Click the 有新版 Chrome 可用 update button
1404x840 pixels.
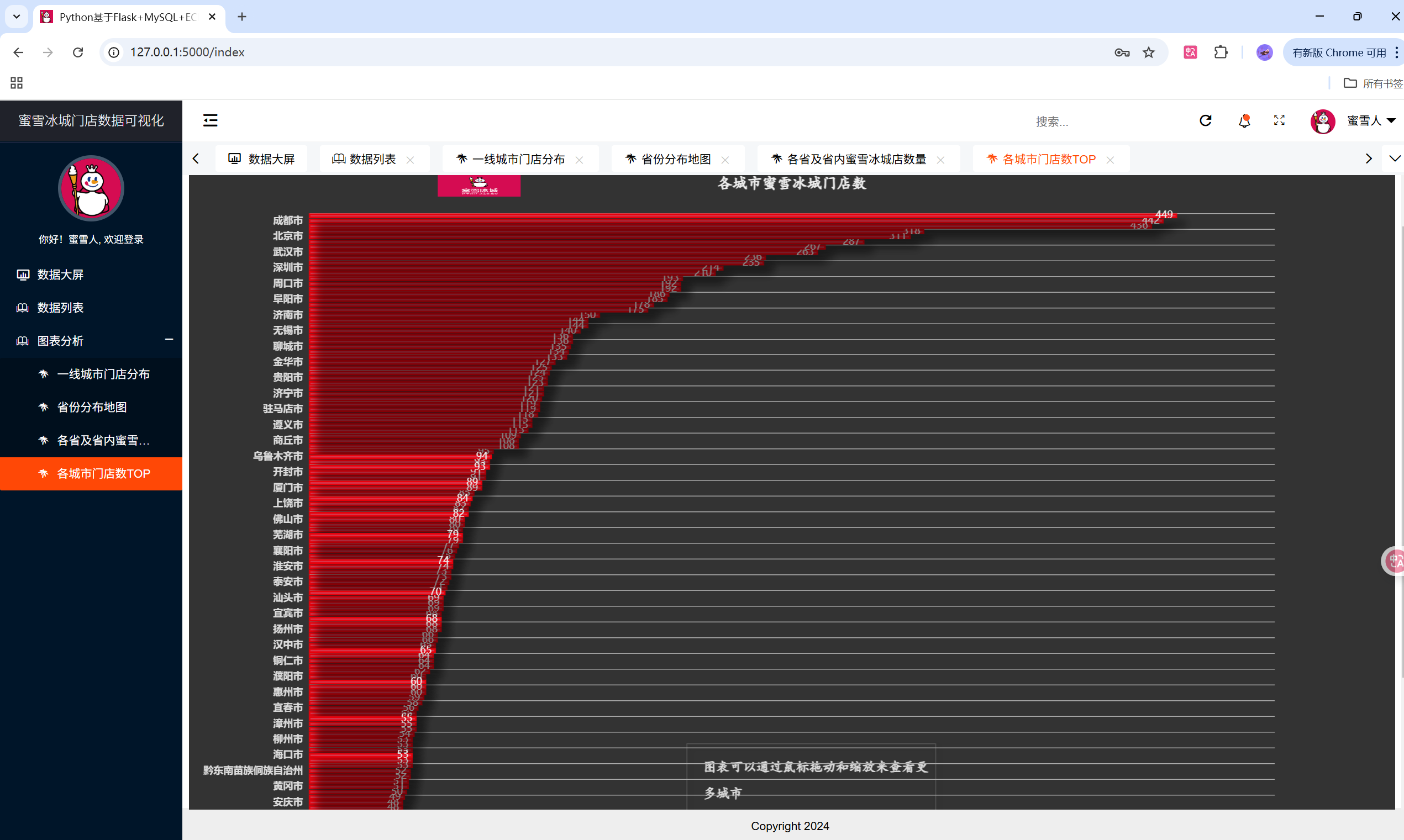point(1339,52)
